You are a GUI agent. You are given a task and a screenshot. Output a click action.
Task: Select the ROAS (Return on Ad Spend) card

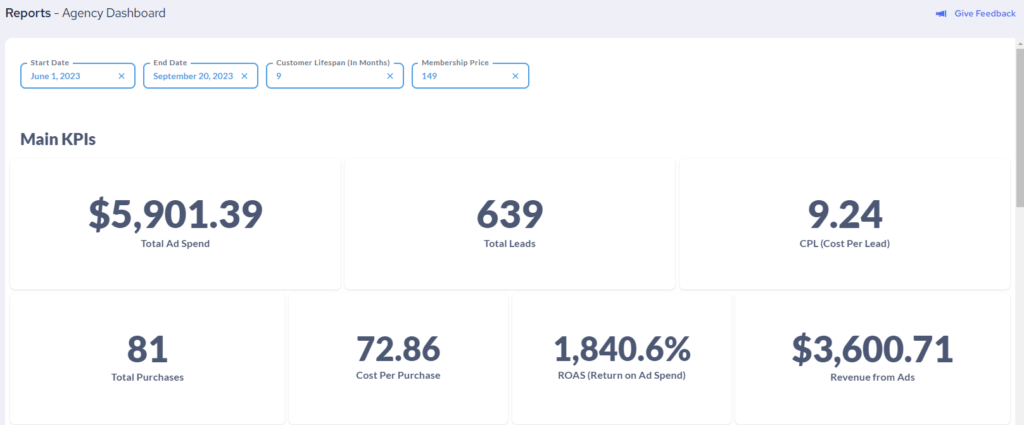tap(621, 356)
